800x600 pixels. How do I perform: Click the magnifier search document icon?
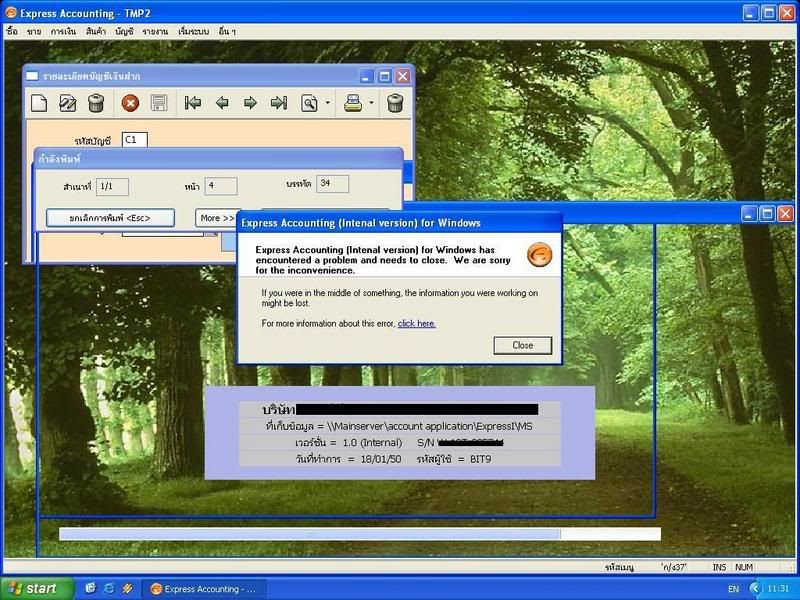[x=310, y=103]
